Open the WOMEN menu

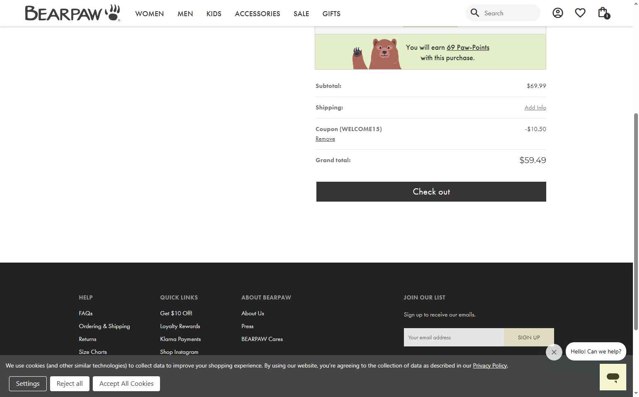(x=150, y=14)
